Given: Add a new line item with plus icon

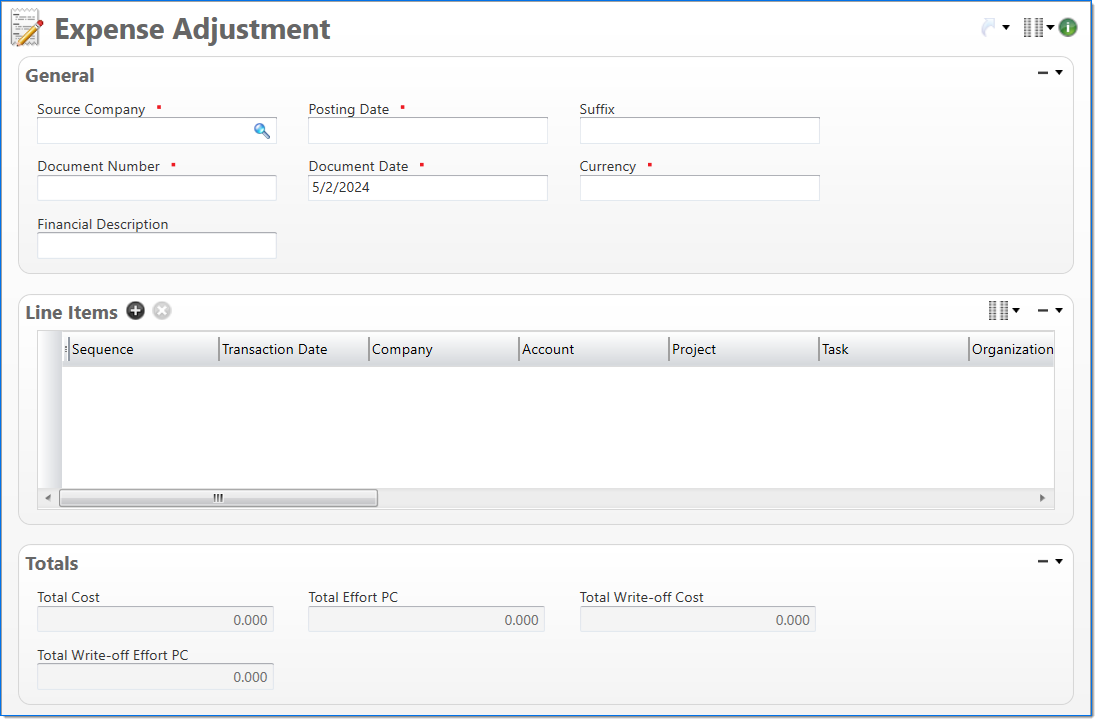Looking at the screenshot, I should point(135,311).
